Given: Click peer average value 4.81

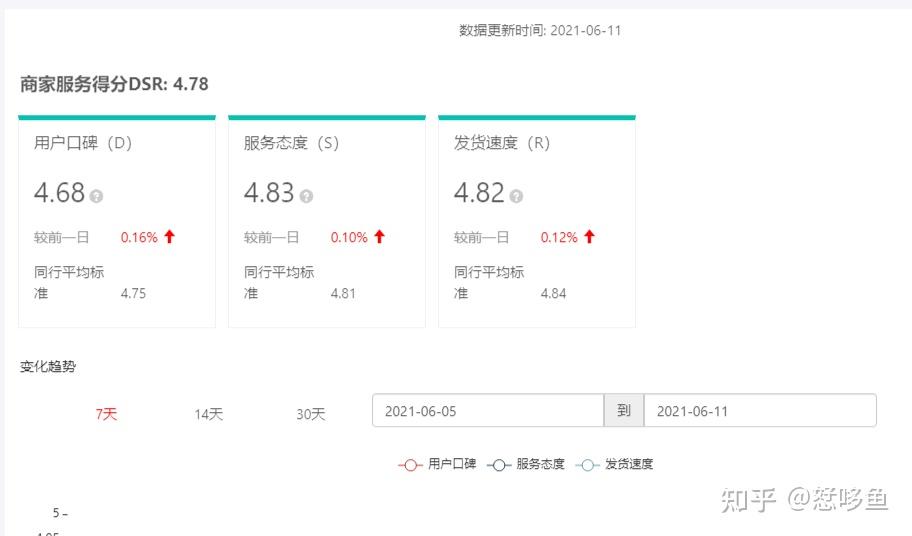Looking at the screenshot, I should (x=343, y=294).
